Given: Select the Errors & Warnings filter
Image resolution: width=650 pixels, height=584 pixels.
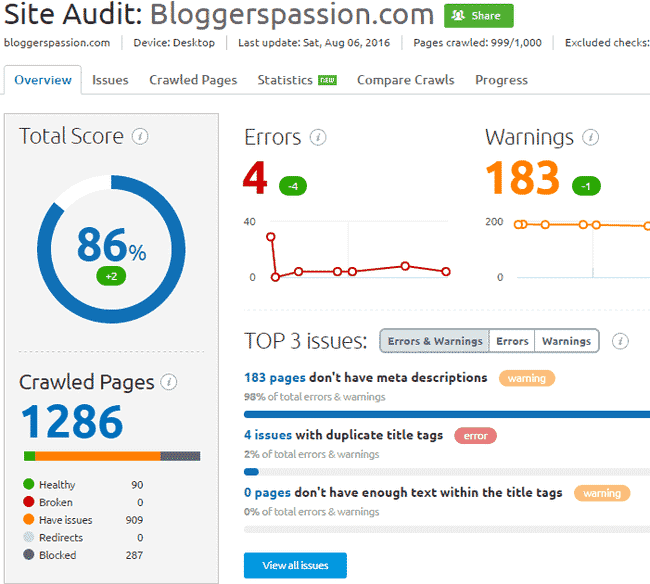Looking at the screenshot, I should coord(435,341).
